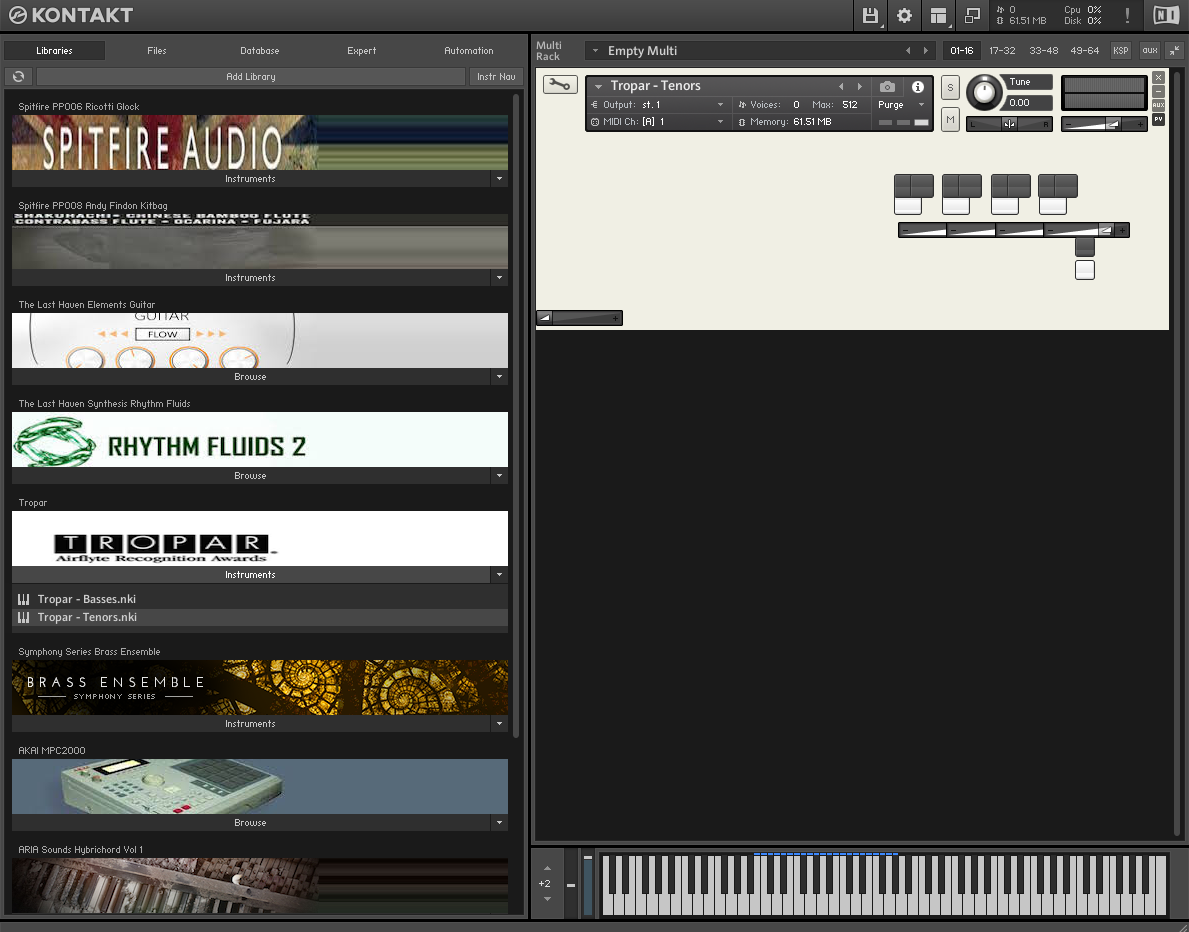Click the Native Instruments NI logo
Viewport: 1189px width, 932px height.
pos(1165,15)
